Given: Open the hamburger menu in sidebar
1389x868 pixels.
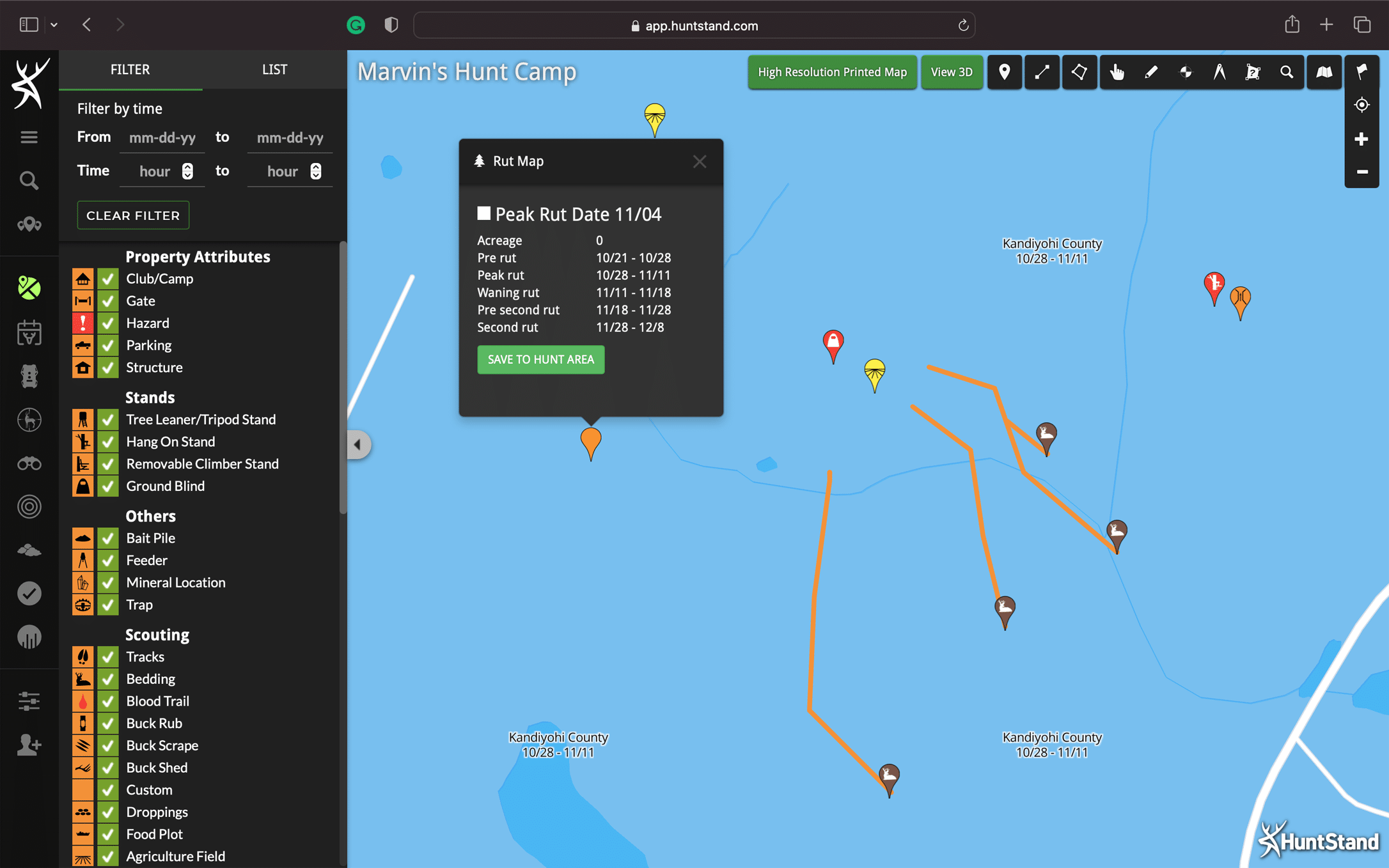Looking at the screenshot, I should (x=29, y=137).
